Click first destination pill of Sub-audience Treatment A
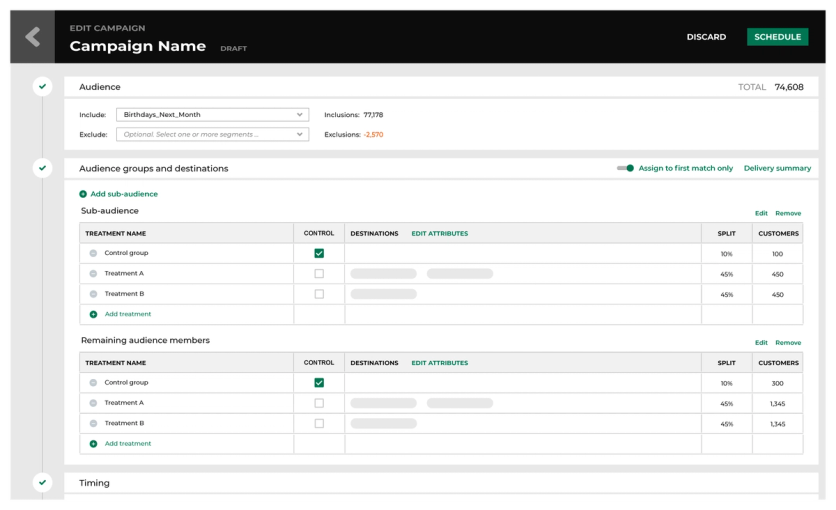The height and width of the screenshot is (510, 836). click(x=383, y=274)
